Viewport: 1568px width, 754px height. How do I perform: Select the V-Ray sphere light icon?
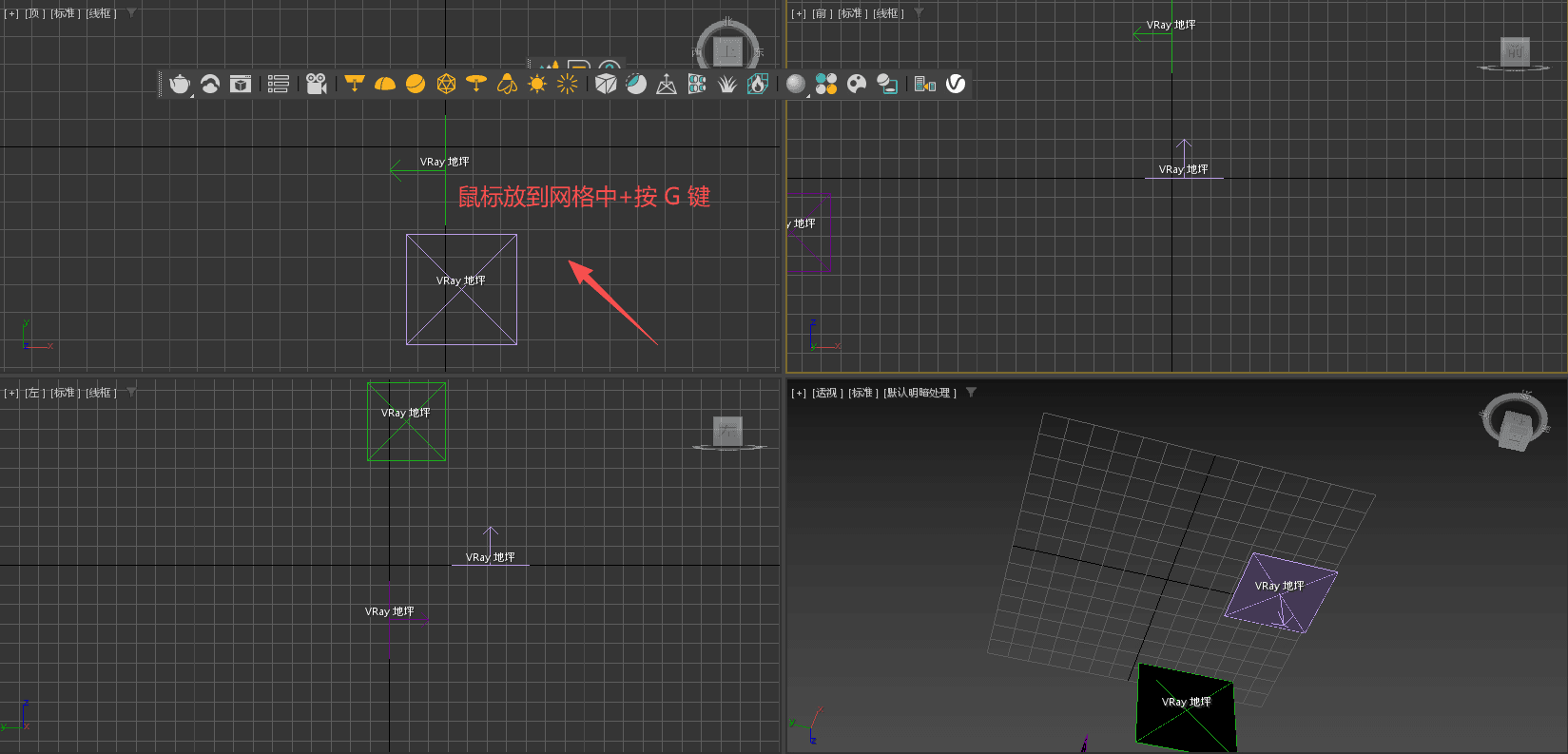click(416, 85)
